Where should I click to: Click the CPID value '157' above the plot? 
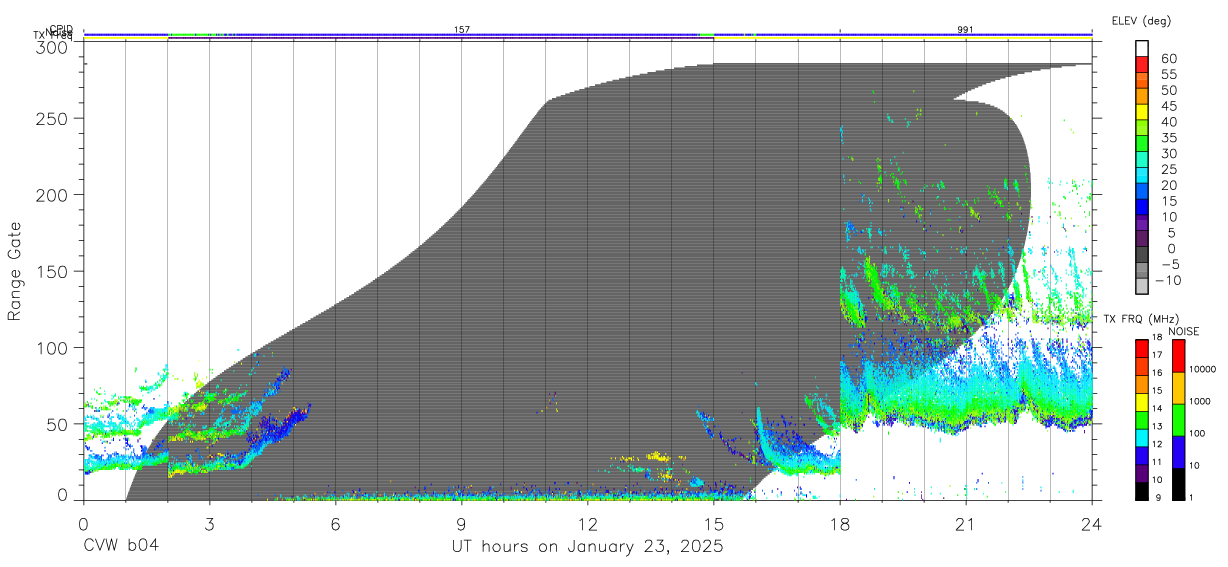(x=461, y=30)
